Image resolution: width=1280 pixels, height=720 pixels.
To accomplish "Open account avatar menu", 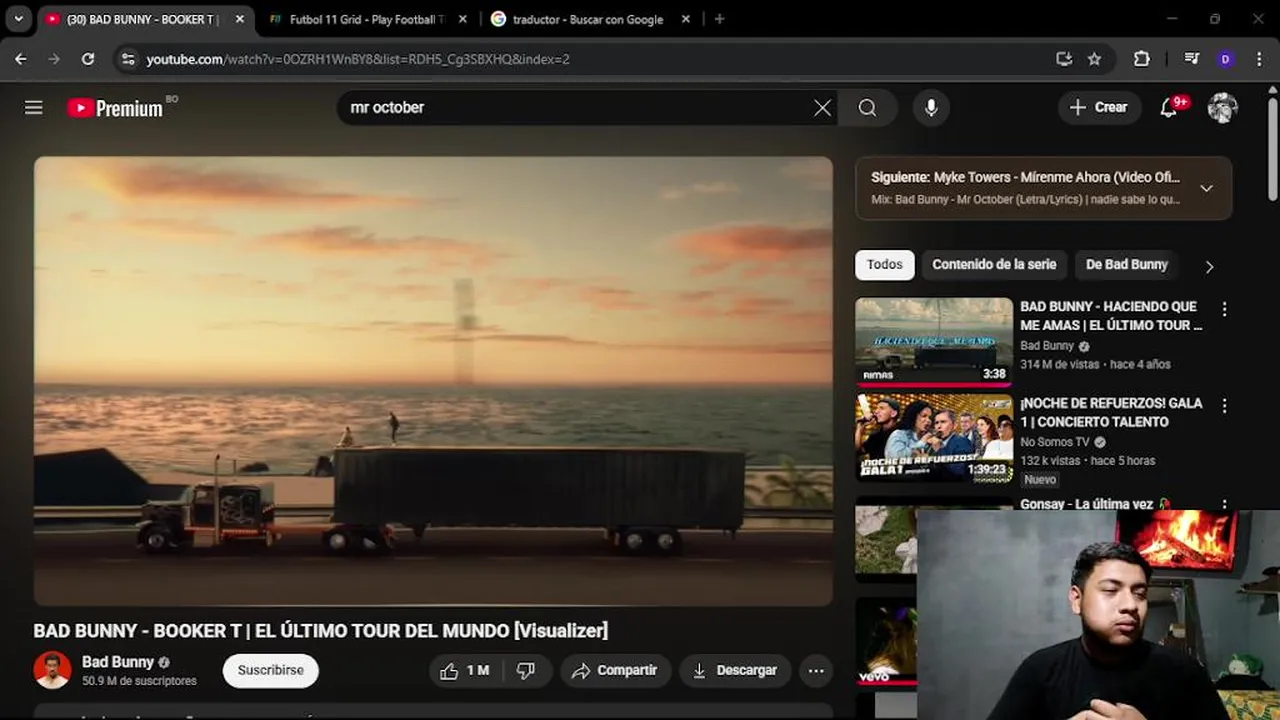I will click(x=1222, y=107).
